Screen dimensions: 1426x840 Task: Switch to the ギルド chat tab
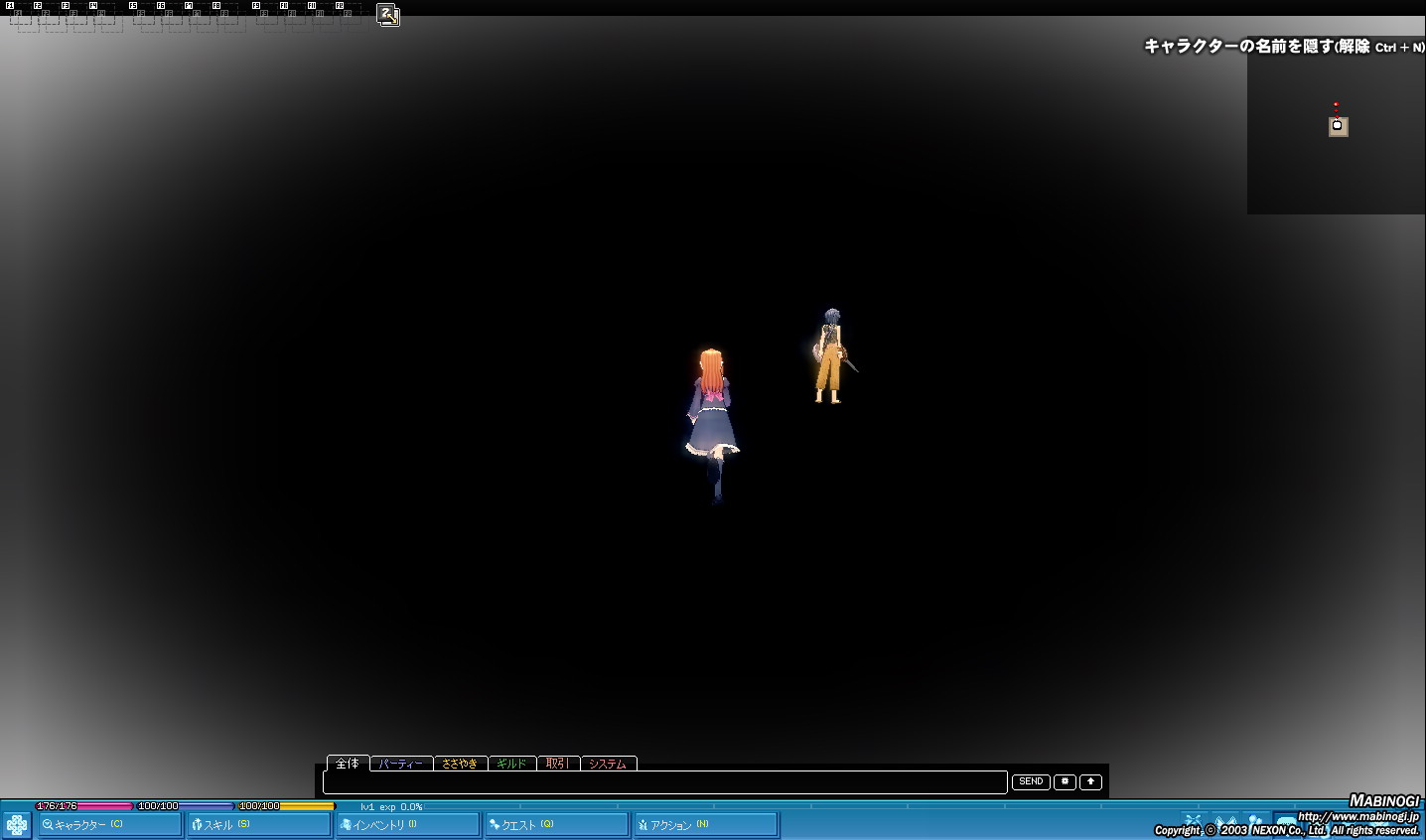pos(511,764)
